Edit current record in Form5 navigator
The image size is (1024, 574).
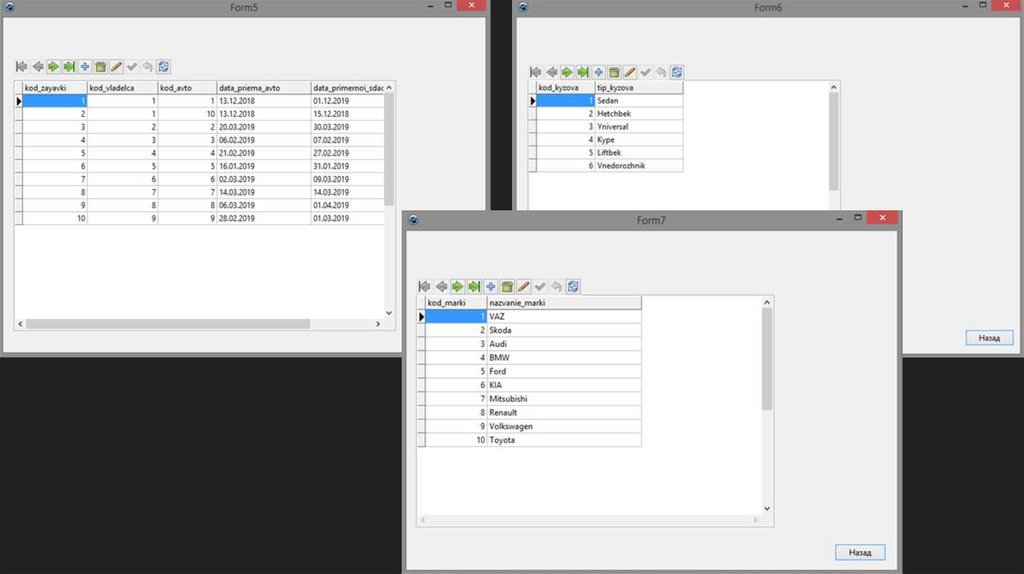[116, 67]
